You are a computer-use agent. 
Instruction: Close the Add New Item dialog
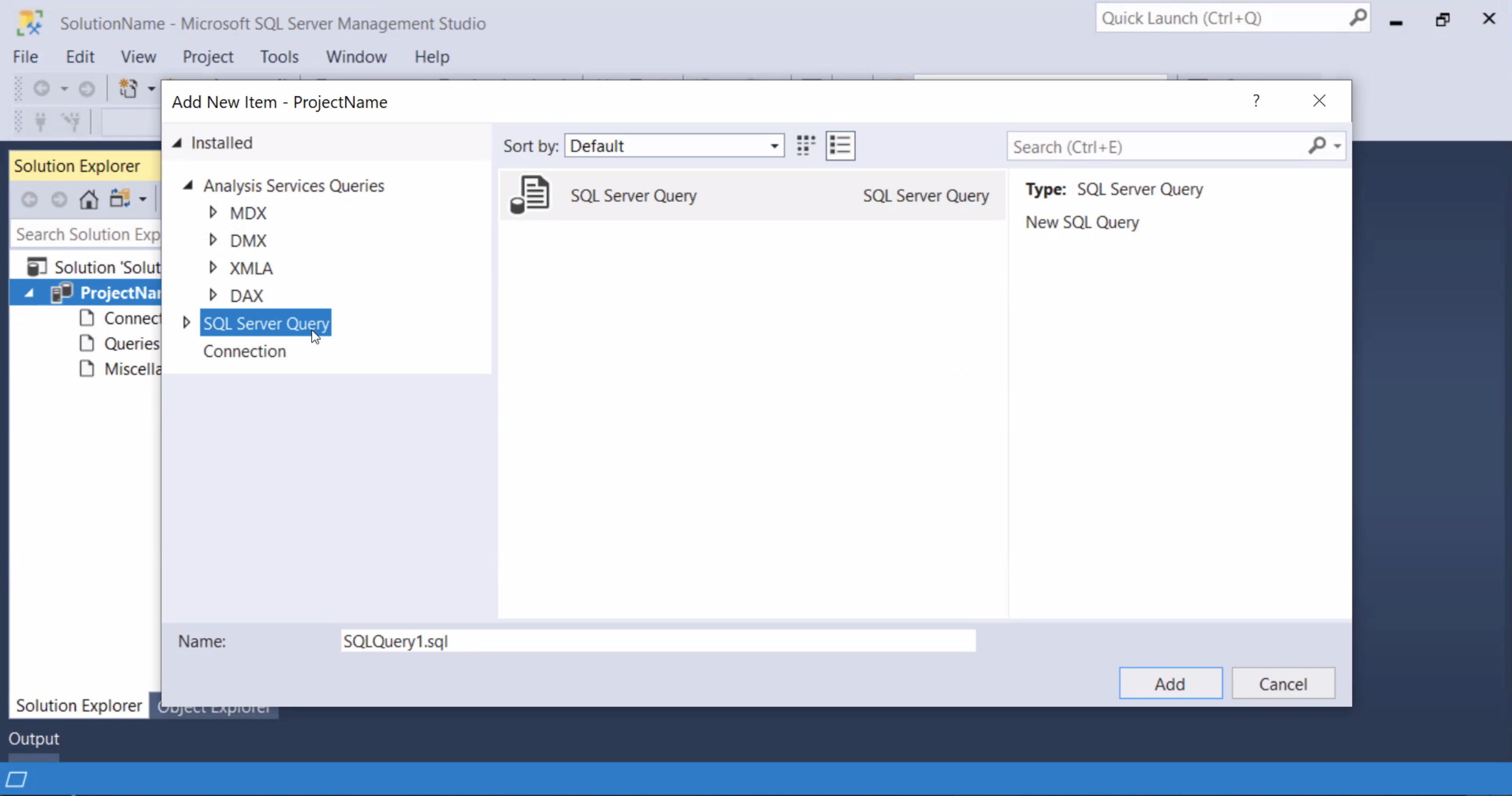click(x=1319, y=101)
